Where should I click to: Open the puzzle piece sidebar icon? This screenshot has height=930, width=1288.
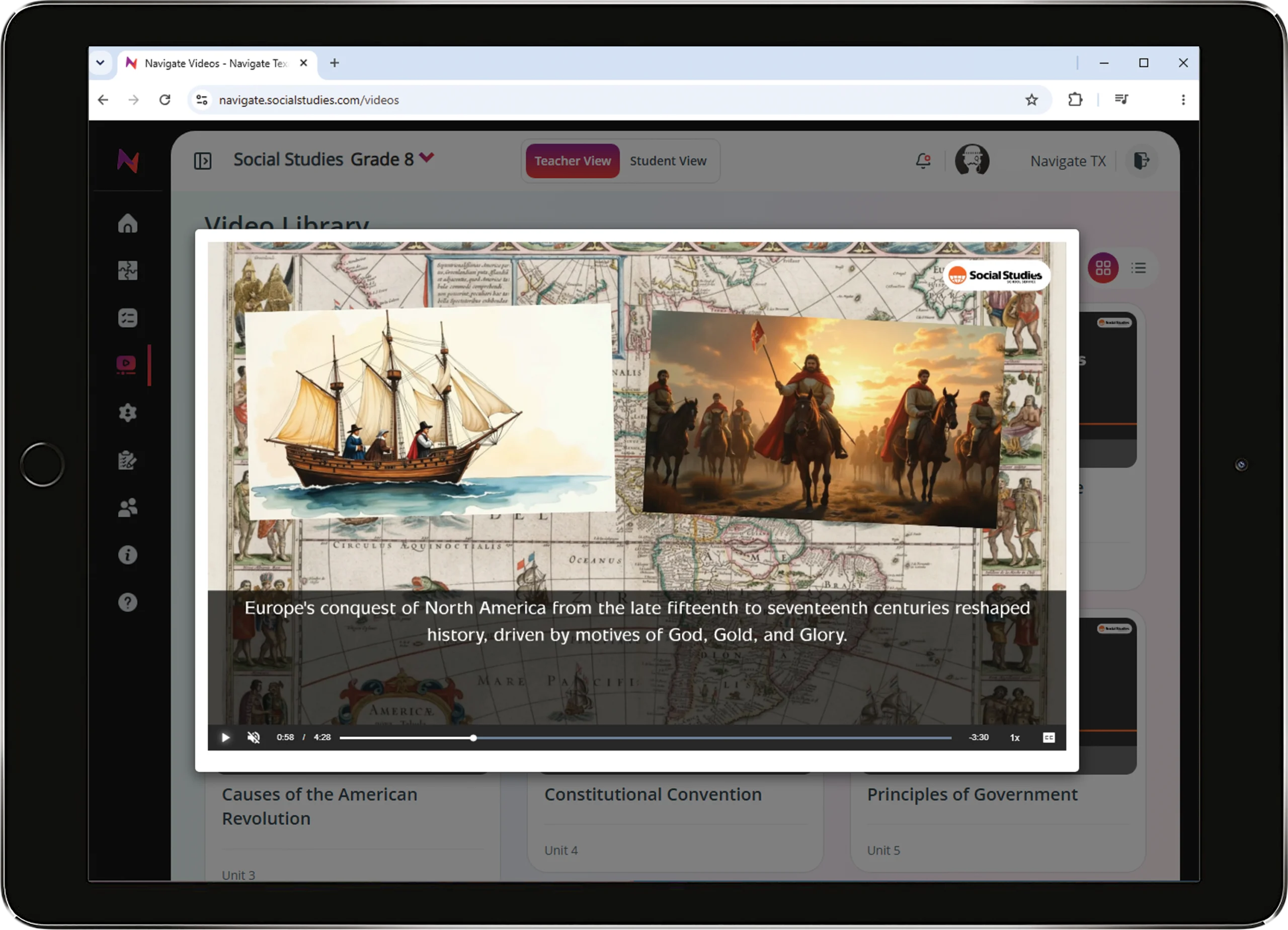(x=128, y=270)
